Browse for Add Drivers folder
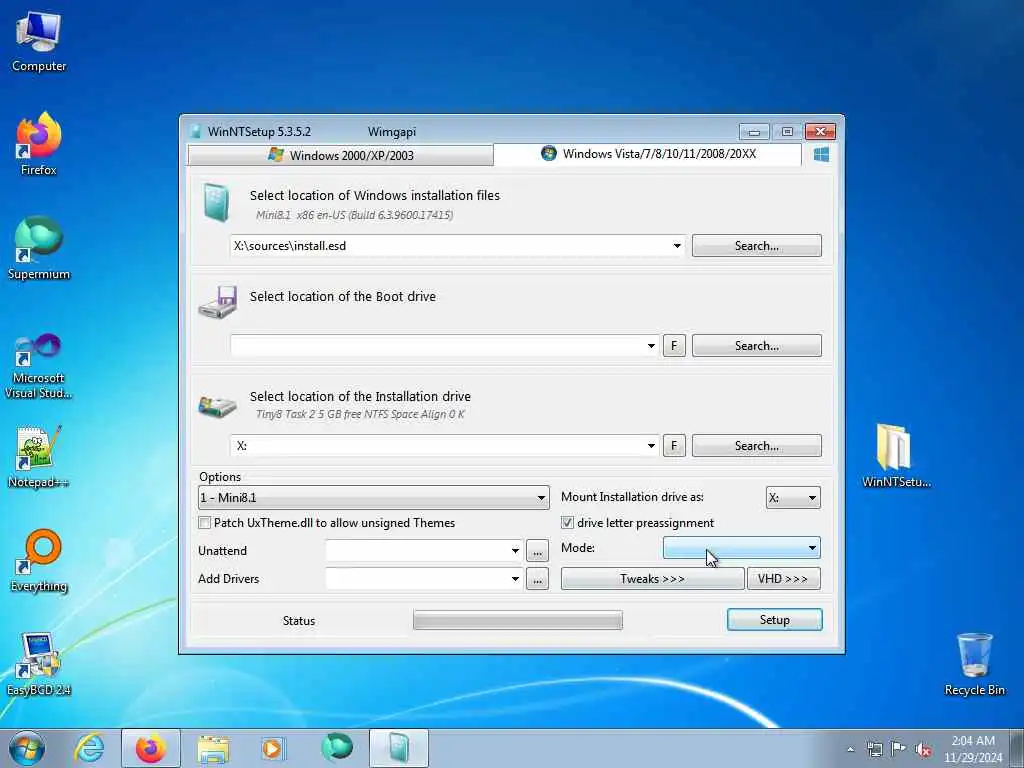Viewport: 1024px width, 768px height. 537,579
